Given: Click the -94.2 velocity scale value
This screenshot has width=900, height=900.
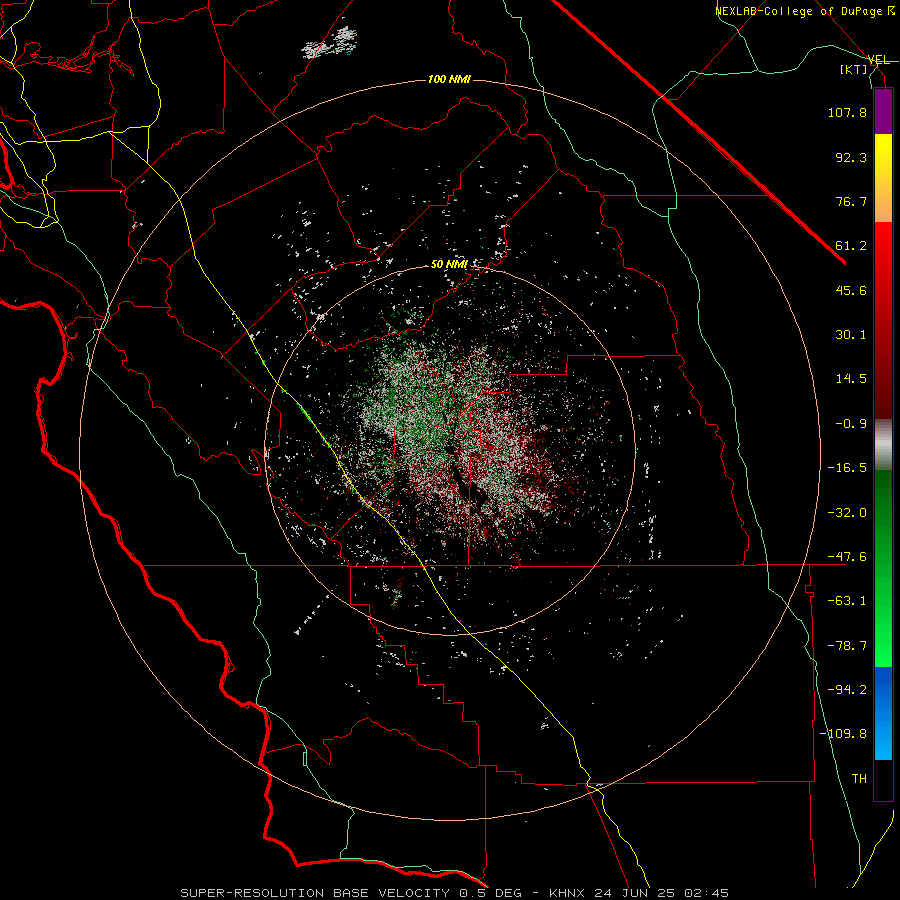Looking at the screenshot, I should click(x=847, y=690).
